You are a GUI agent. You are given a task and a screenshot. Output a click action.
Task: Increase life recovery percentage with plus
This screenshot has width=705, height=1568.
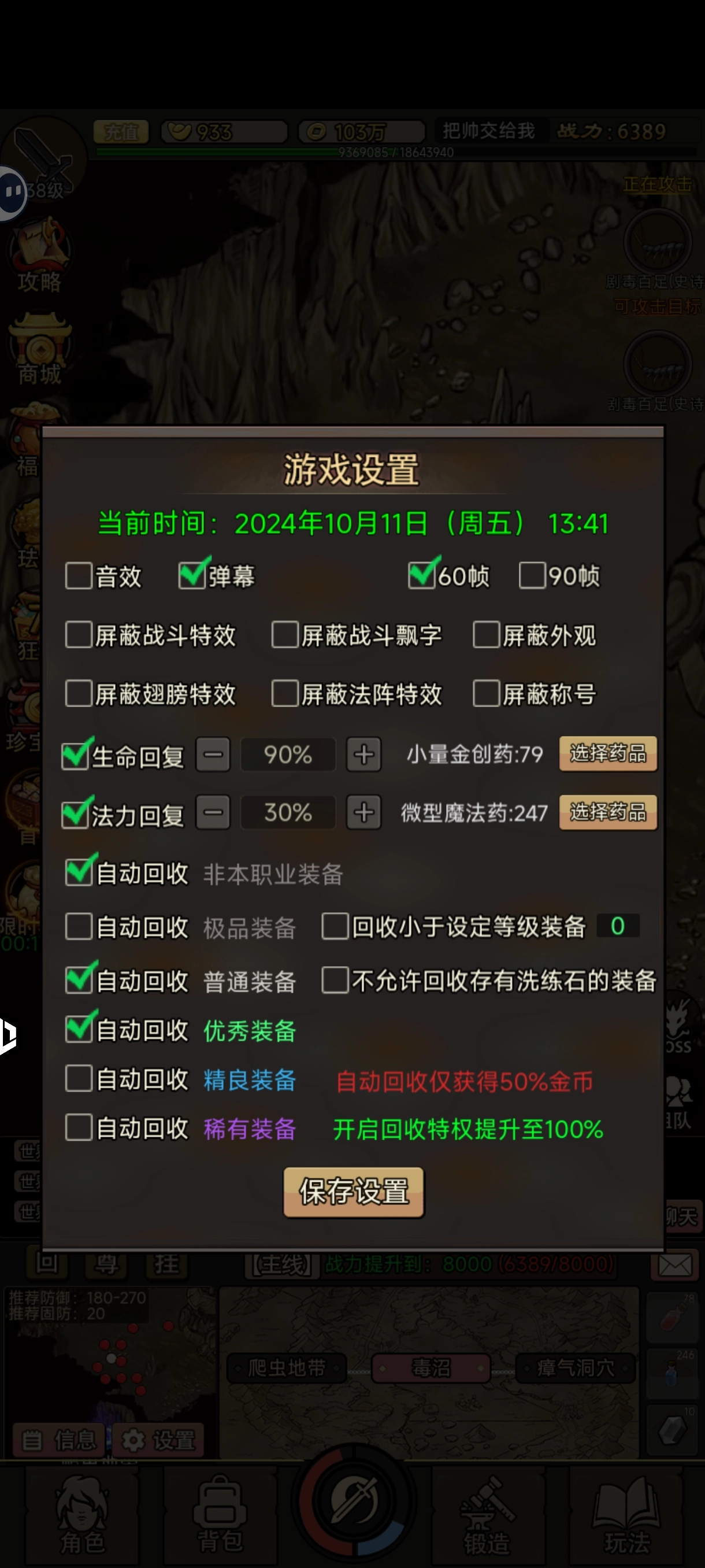363,754
